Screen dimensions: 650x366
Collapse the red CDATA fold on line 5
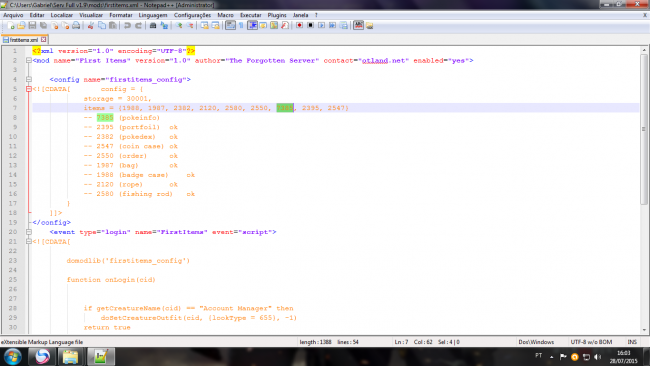pyautogui.click(x=29, y=89)
